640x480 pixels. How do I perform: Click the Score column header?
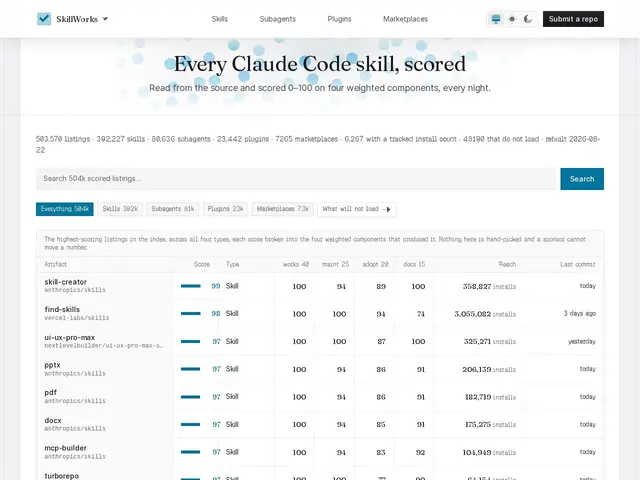click(202, 264)
